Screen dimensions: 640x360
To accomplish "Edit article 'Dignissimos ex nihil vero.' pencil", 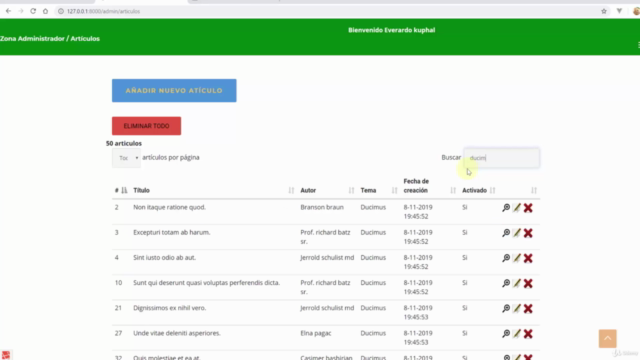I will 517,309.
